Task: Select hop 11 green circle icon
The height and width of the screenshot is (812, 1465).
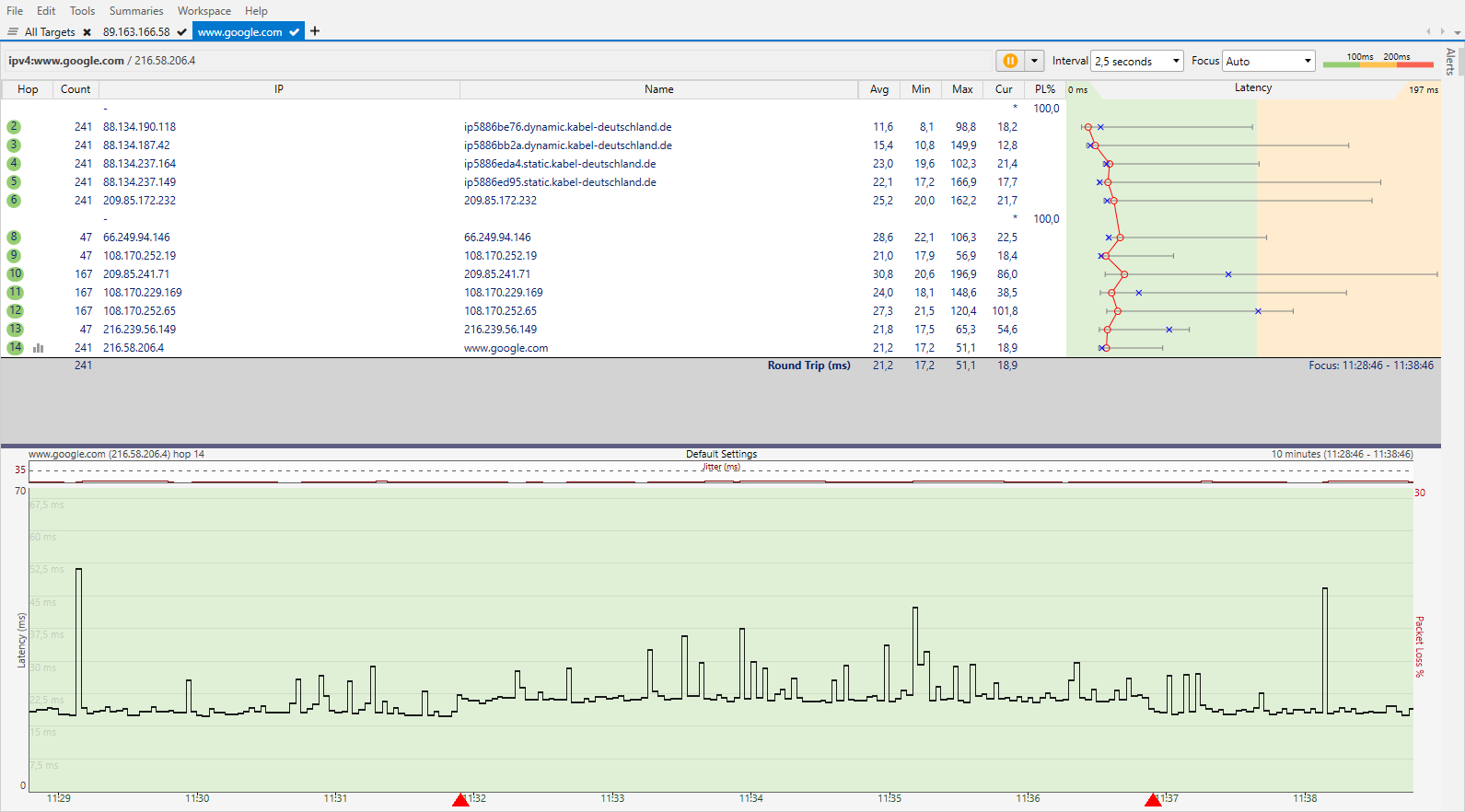Action: [x=15, y=293]
